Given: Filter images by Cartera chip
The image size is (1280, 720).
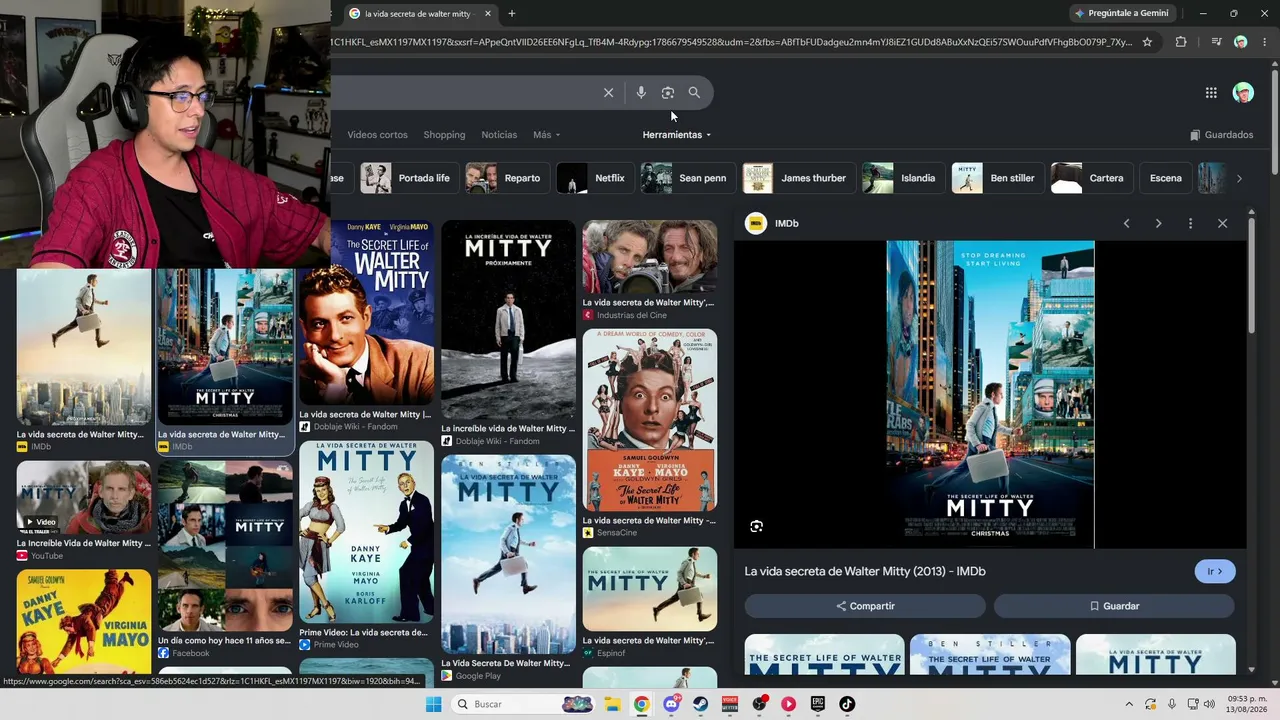Looking at the screenshot, I should [1092, 178].
